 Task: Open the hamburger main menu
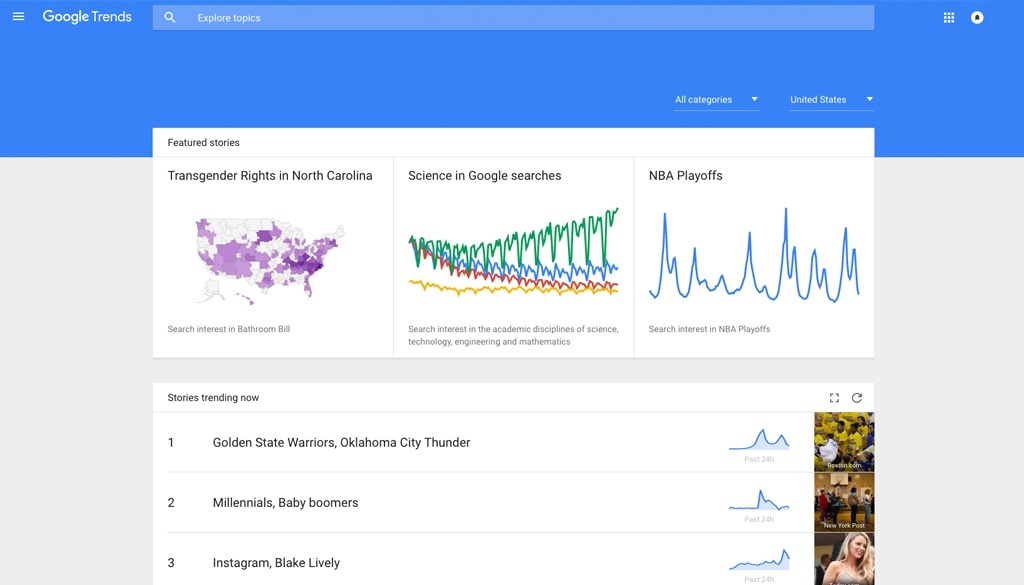[x=18, y=16]
